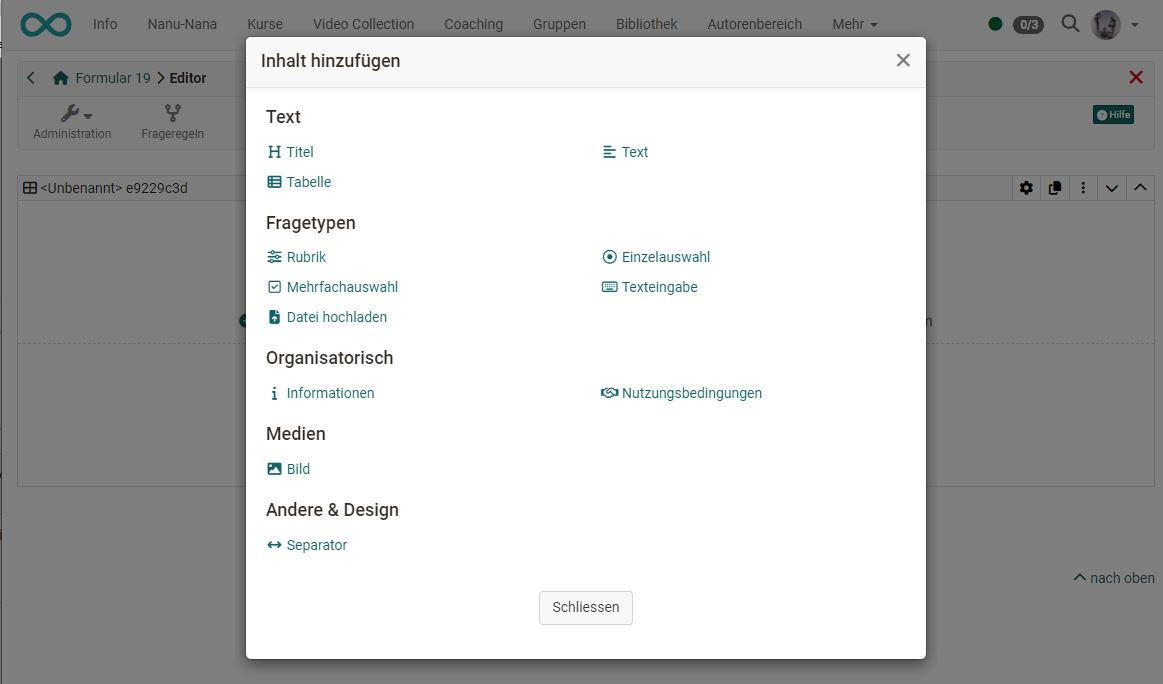Viewport: 1163px width, 684px height.
Task: Open the Mehr navigation dropdown
Action: pyautogui.click(x=854, y=24)
